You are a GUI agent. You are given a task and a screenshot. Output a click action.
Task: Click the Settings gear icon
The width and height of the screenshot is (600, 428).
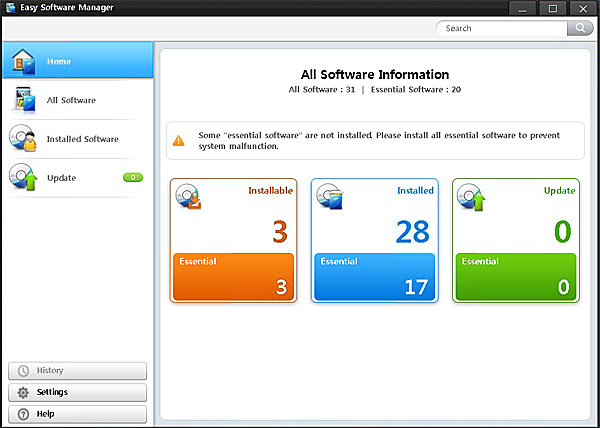(x=23, y=392)
